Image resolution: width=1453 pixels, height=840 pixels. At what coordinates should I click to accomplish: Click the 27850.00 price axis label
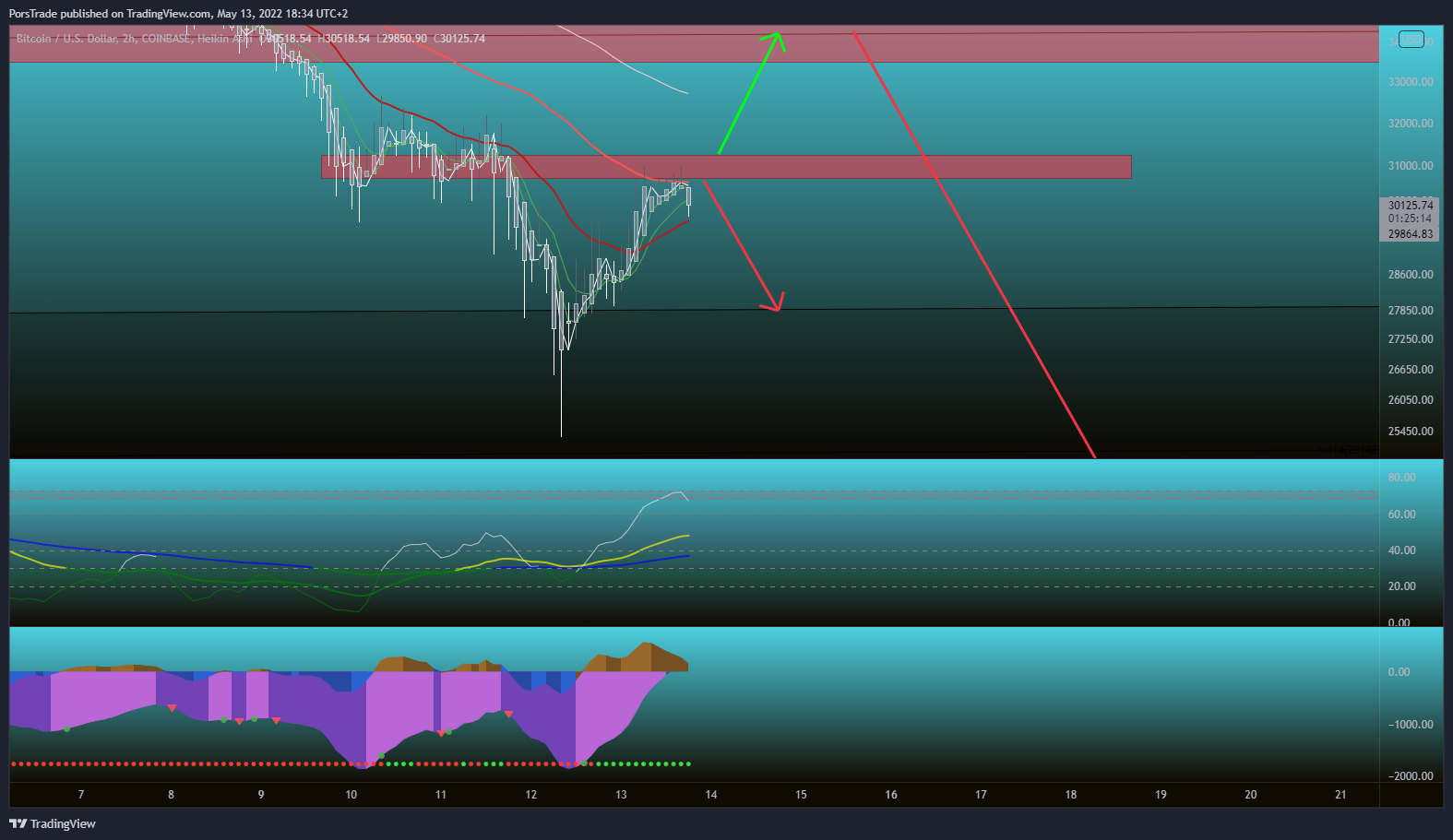coord(1411,311)
